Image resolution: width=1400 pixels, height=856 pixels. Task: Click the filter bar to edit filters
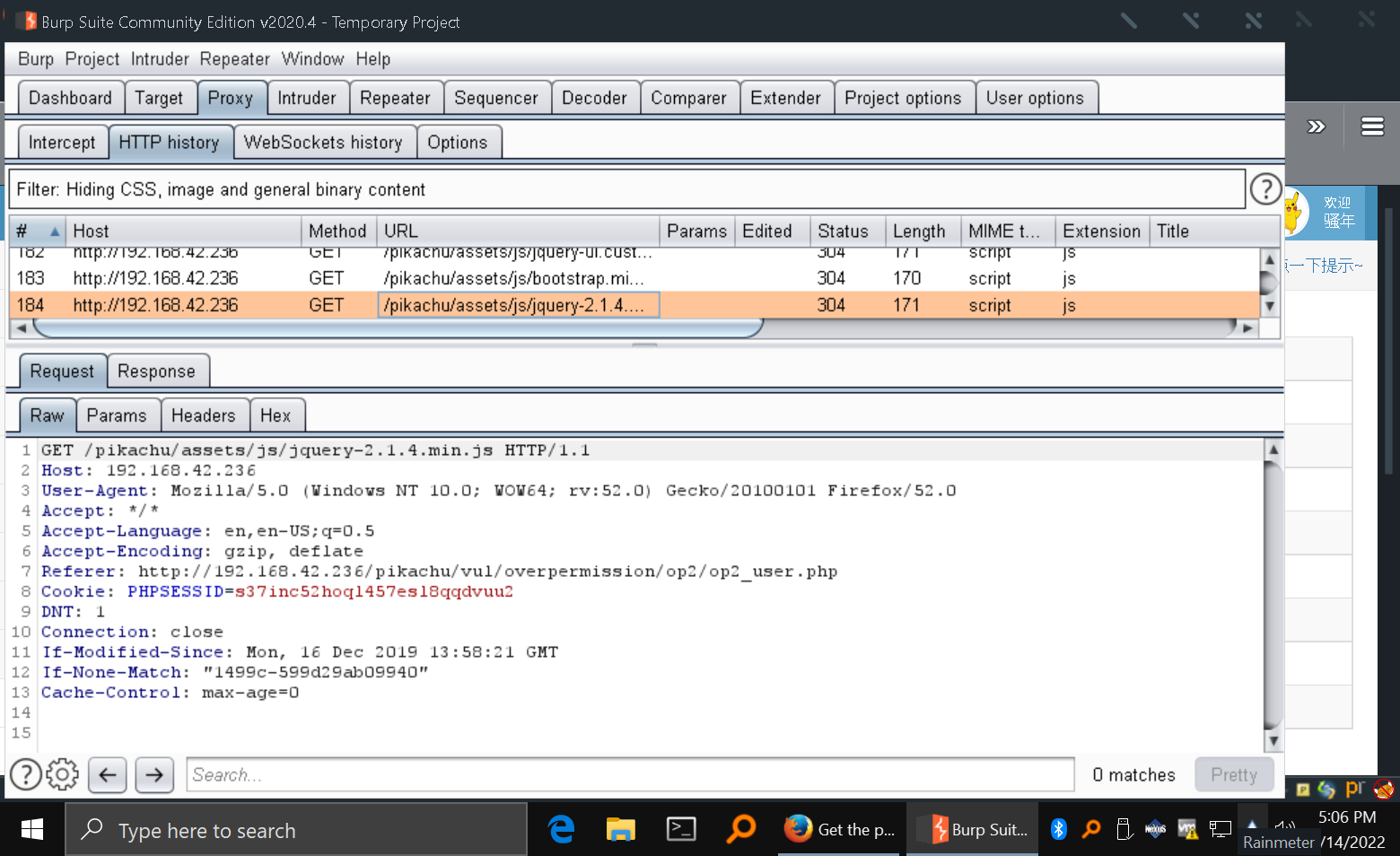(x=627, y=189)
